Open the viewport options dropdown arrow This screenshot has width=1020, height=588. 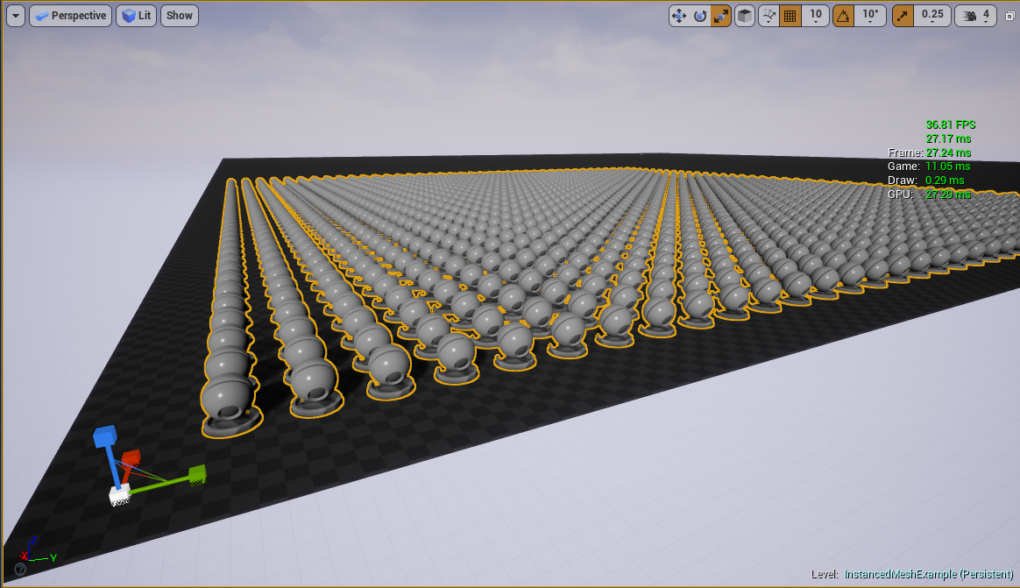point(16,16)
